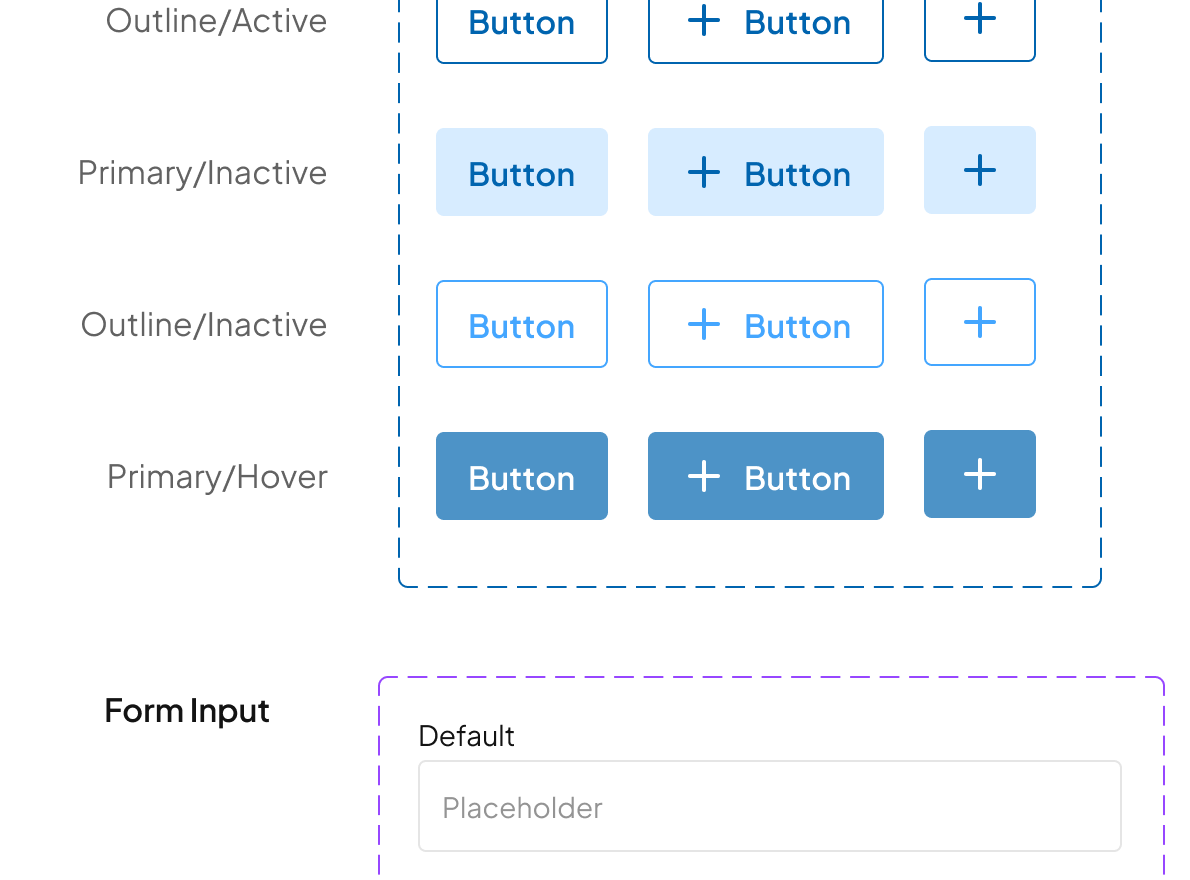Select the Outline/Active row label

pyautogui.click(x=216, y=21)
